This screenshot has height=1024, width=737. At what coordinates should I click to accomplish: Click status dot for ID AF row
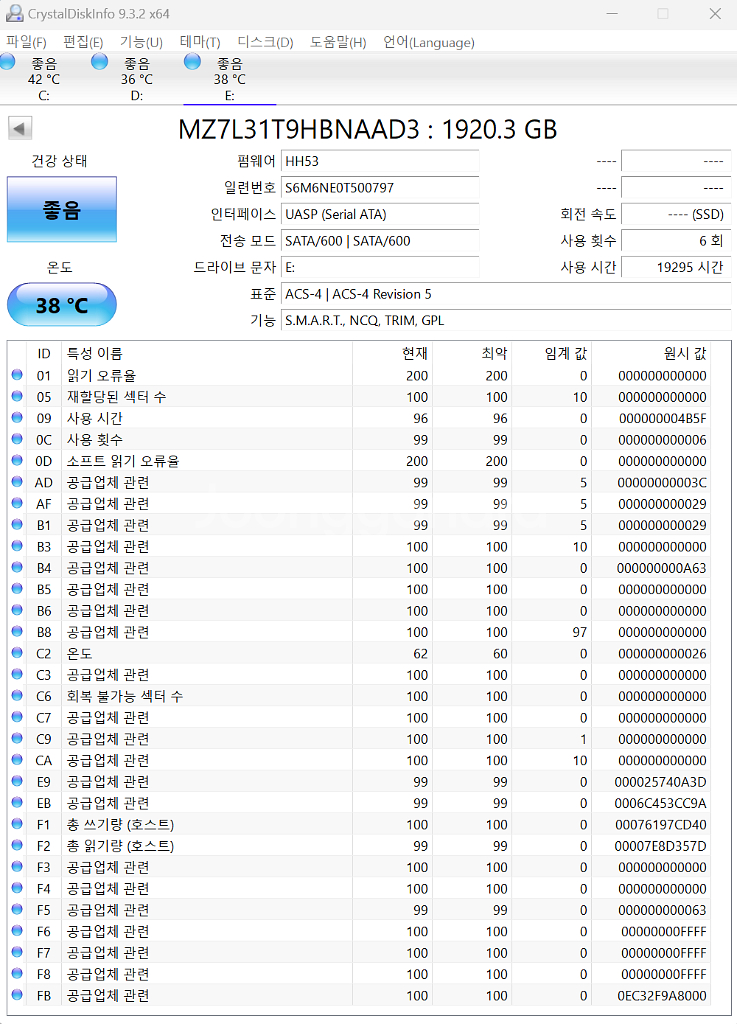click(17, 504)
